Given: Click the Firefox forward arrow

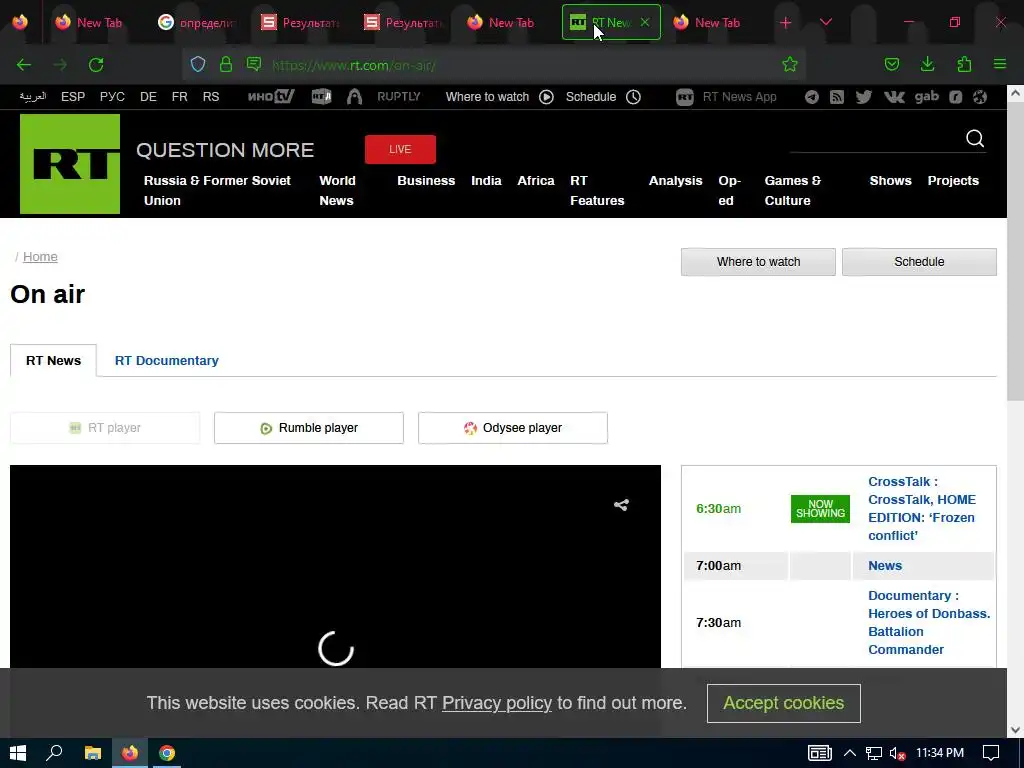Looking at the screenshot, I should coord(60,65).
